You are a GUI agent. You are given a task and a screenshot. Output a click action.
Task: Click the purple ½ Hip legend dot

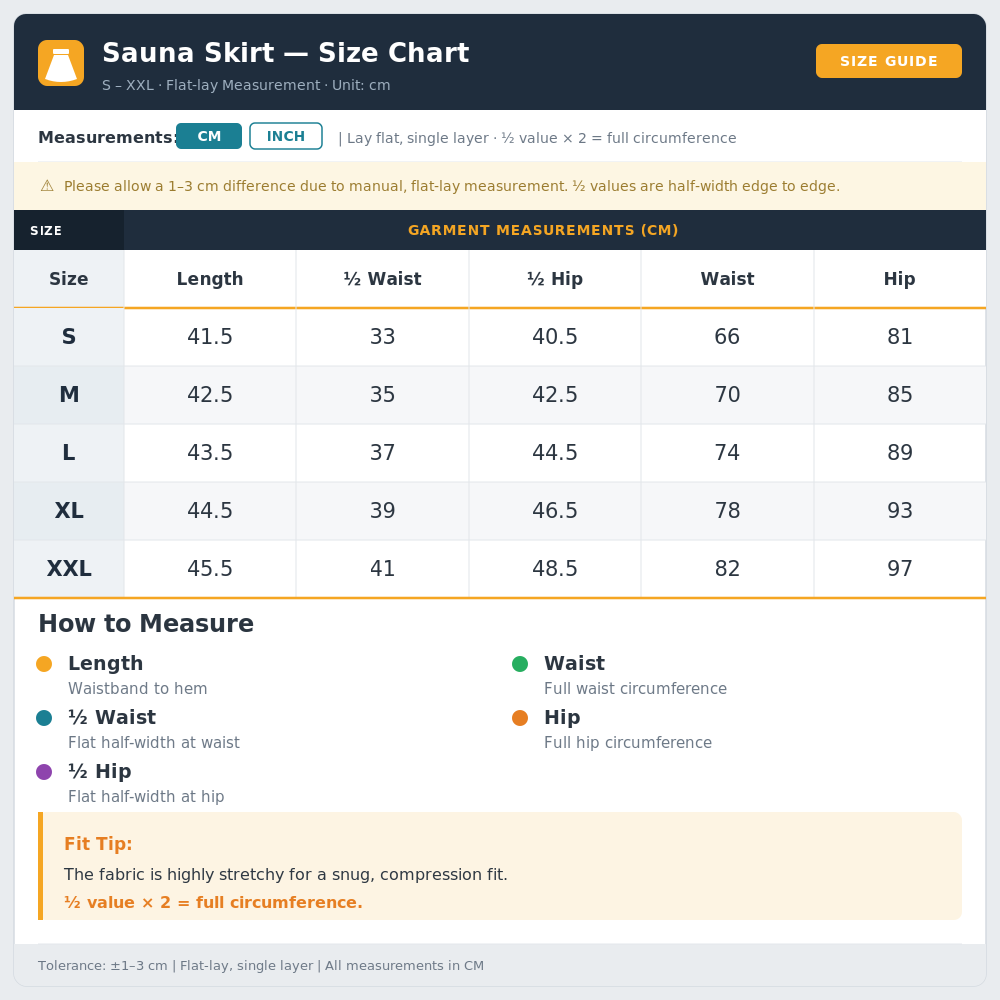point(44,772)
